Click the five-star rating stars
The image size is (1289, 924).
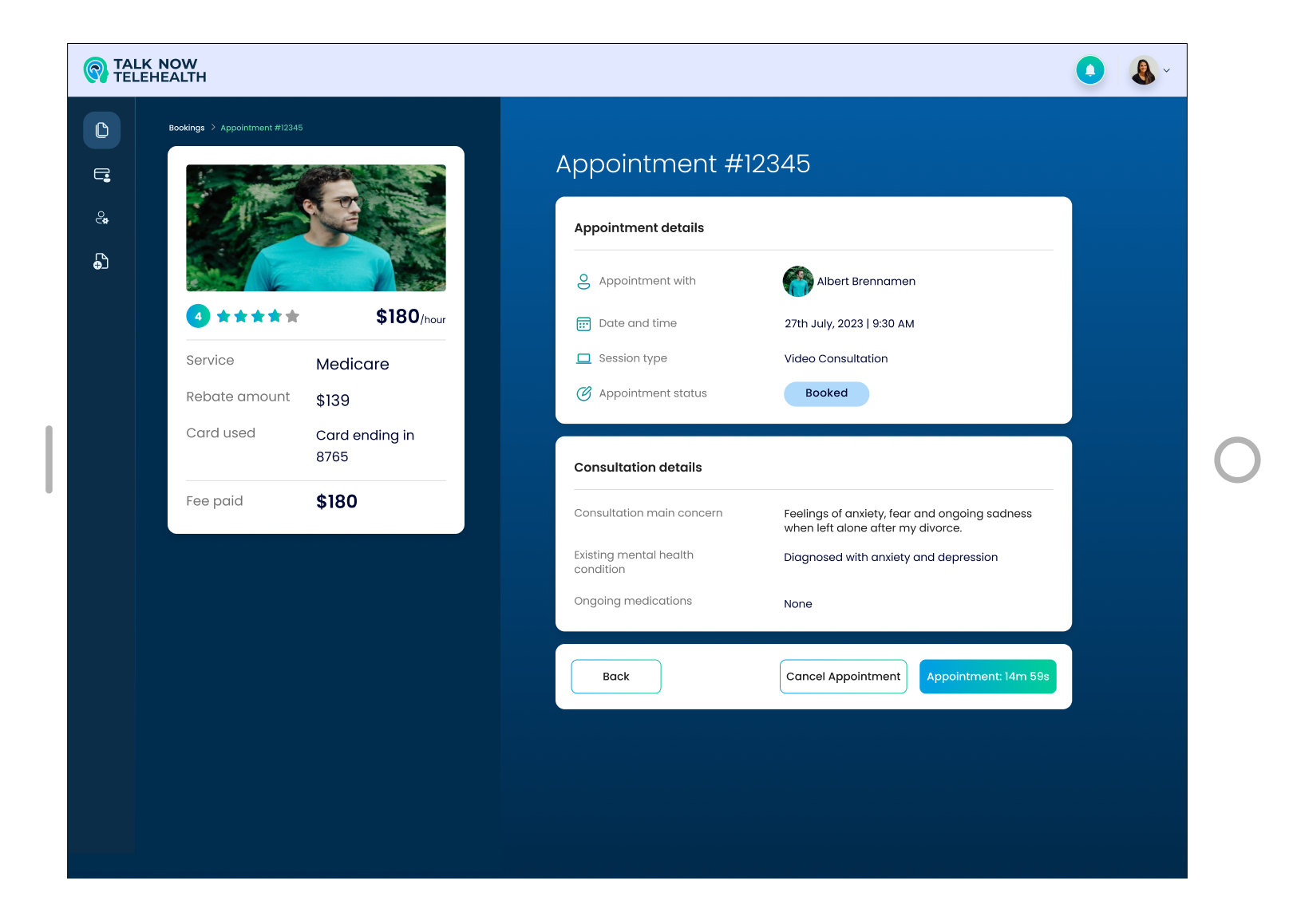258,317
